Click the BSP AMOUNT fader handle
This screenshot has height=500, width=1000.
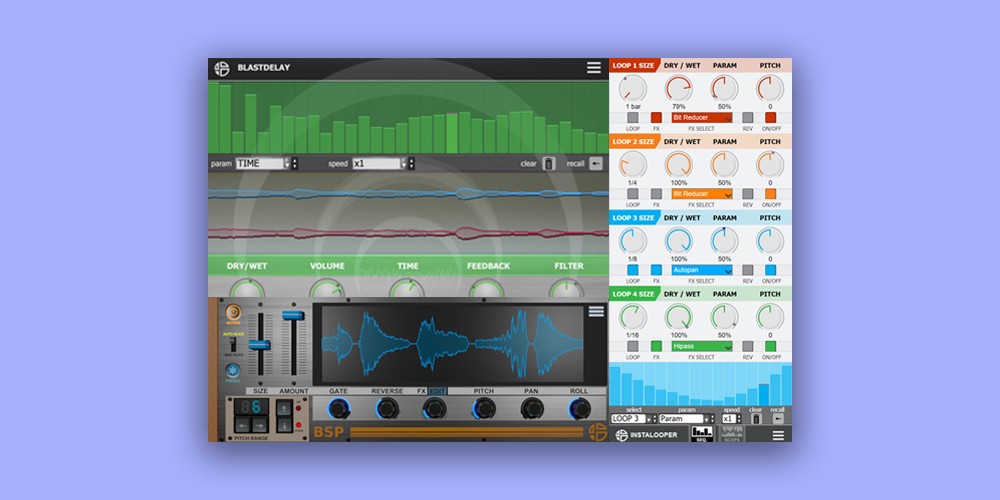point(293,315)
